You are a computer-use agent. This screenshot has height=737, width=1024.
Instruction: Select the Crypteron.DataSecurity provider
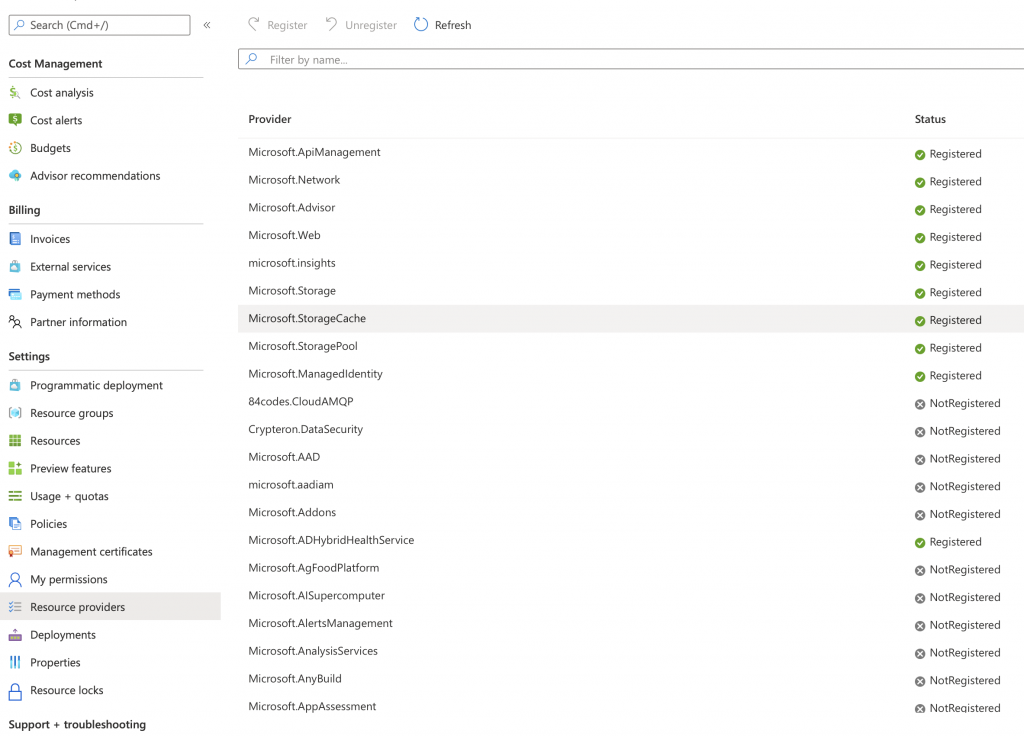coord(306,430)
